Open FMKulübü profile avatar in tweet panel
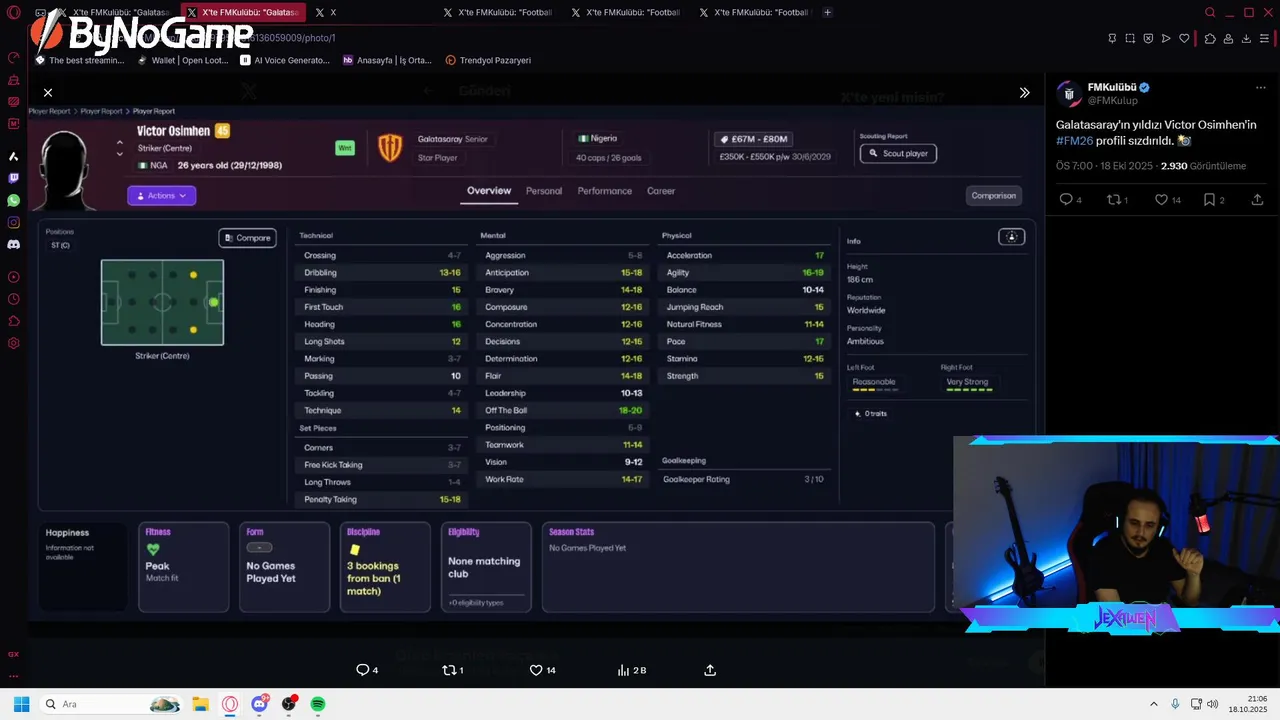This screenshot has width=1280, height=720. [x=1069, y=94]
